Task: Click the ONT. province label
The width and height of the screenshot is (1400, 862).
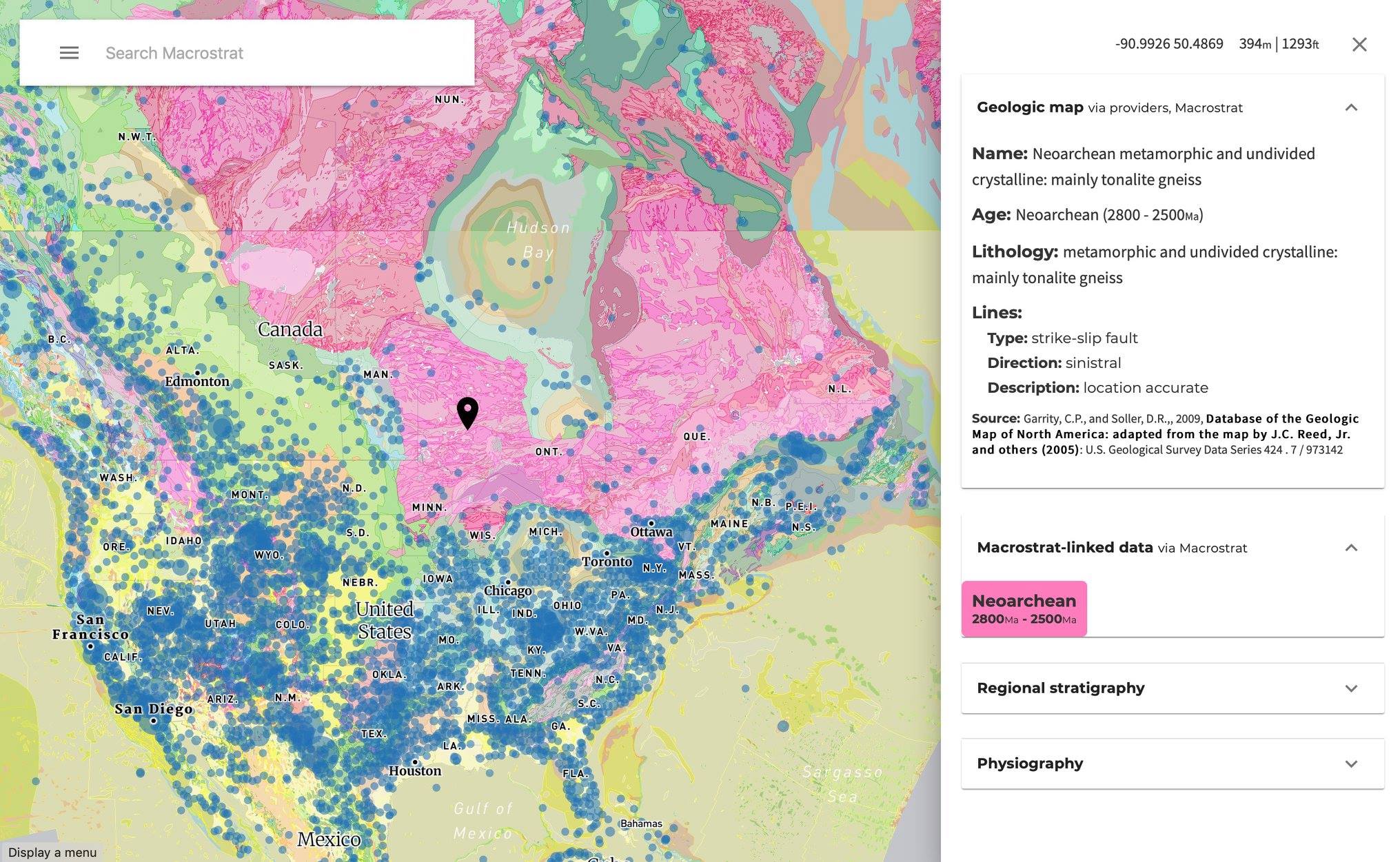Action: click(x=549, y=452)
